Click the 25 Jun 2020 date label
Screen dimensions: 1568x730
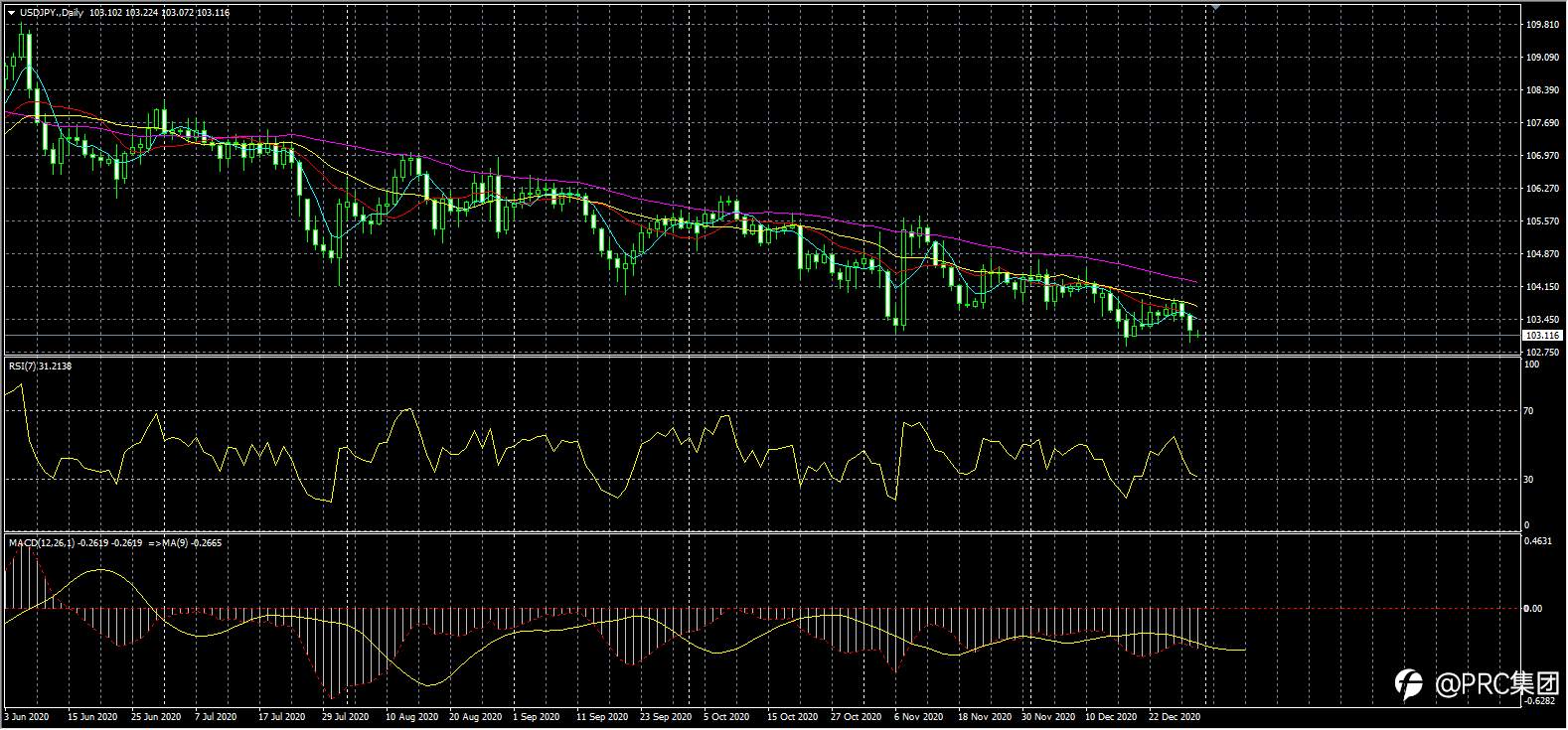(156, 716)
